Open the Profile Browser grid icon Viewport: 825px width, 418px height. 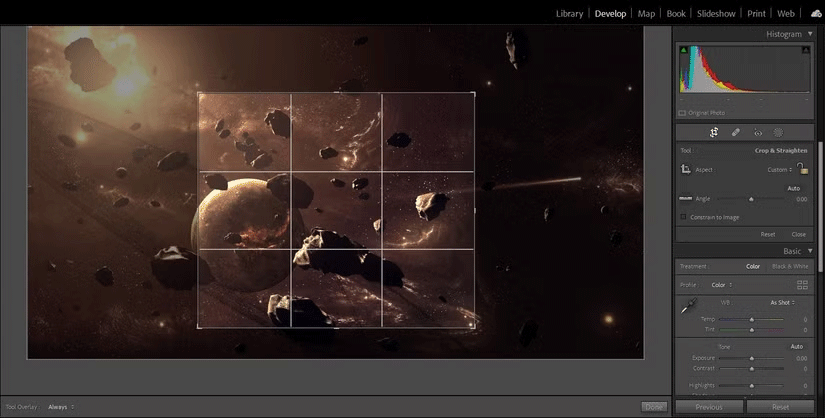click(x=802, y=285)
